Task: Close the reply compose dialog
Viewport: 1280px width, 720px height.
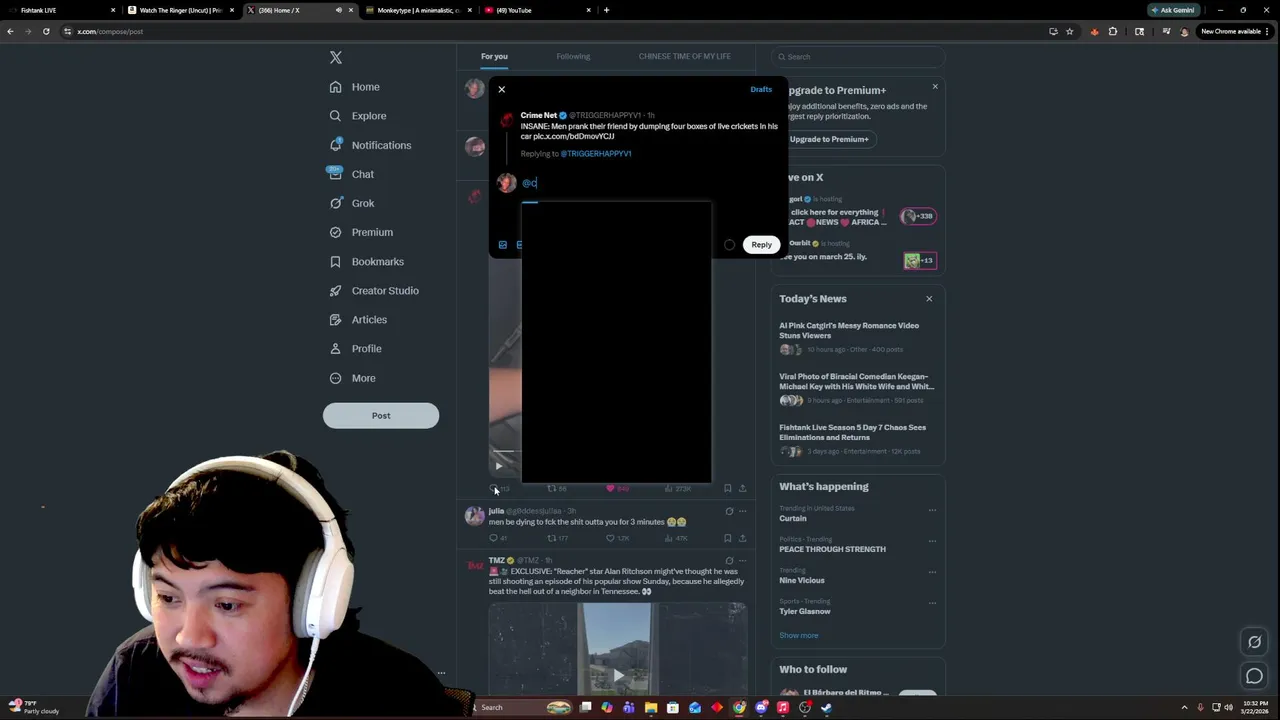Action: click(x=502, y=89)
